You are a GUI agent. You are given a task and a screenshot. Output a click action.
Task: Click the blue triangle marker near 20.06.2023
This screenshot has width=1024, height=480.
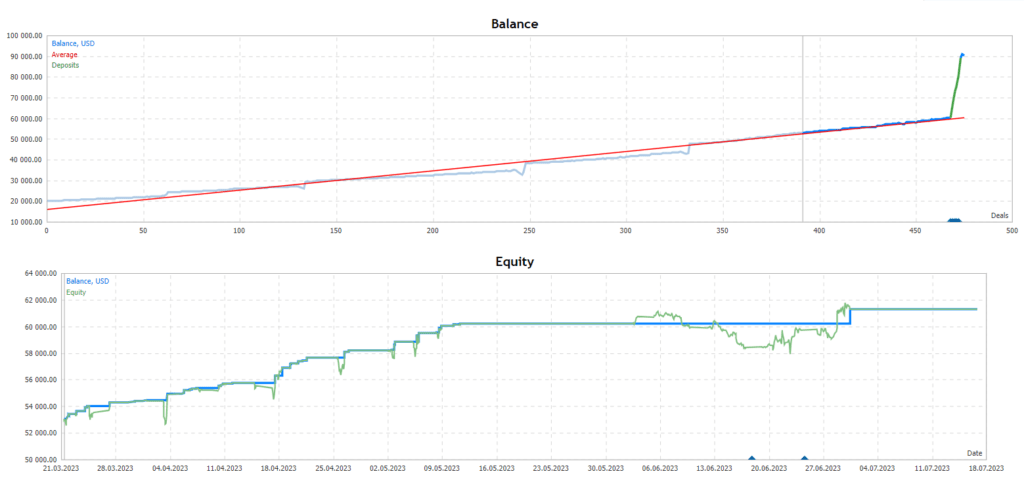pyautogui.click(x=752, y=457)
